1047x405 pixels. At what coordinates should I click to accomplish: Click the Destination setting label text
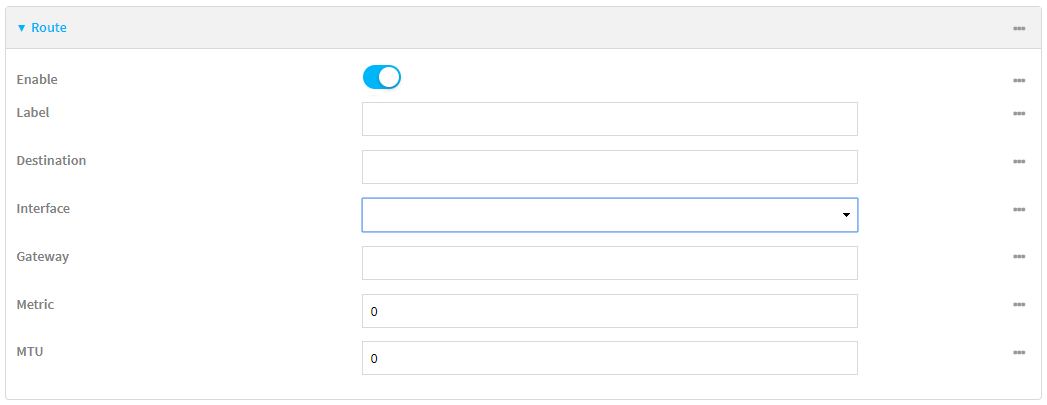coord(51,160)
